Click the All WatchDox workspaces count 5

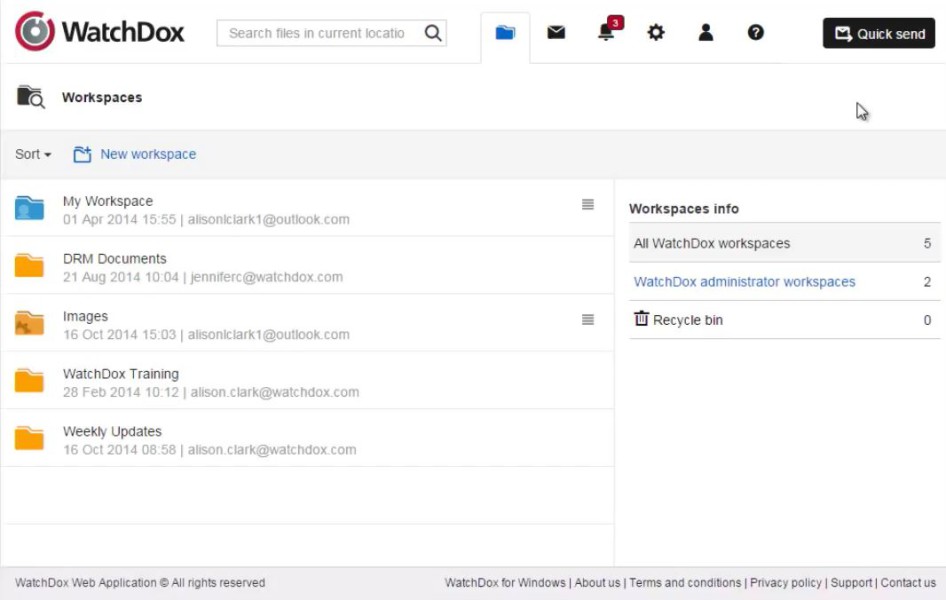[x=927, y=244]
